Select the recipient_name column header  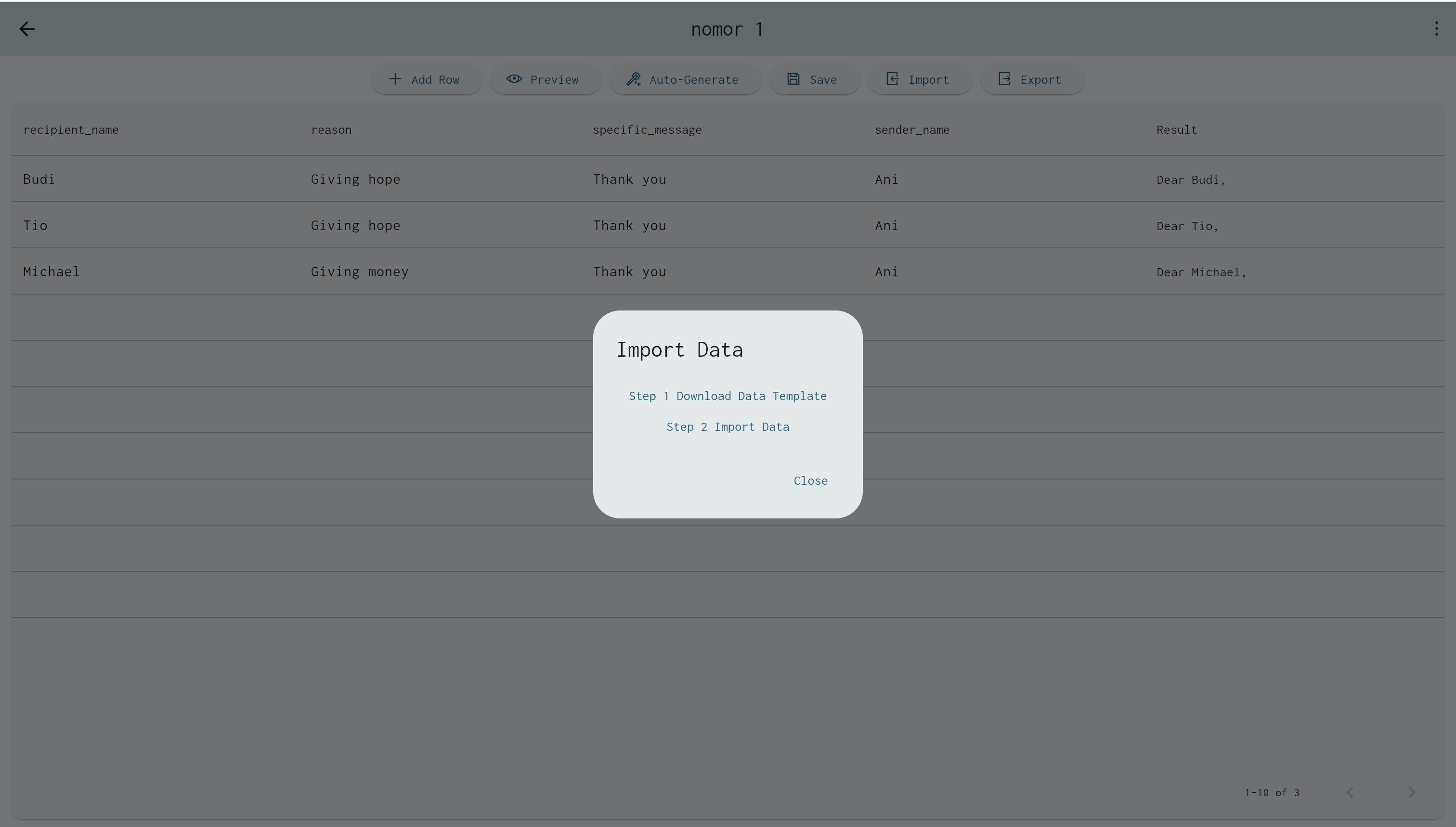tap(71, 130)
